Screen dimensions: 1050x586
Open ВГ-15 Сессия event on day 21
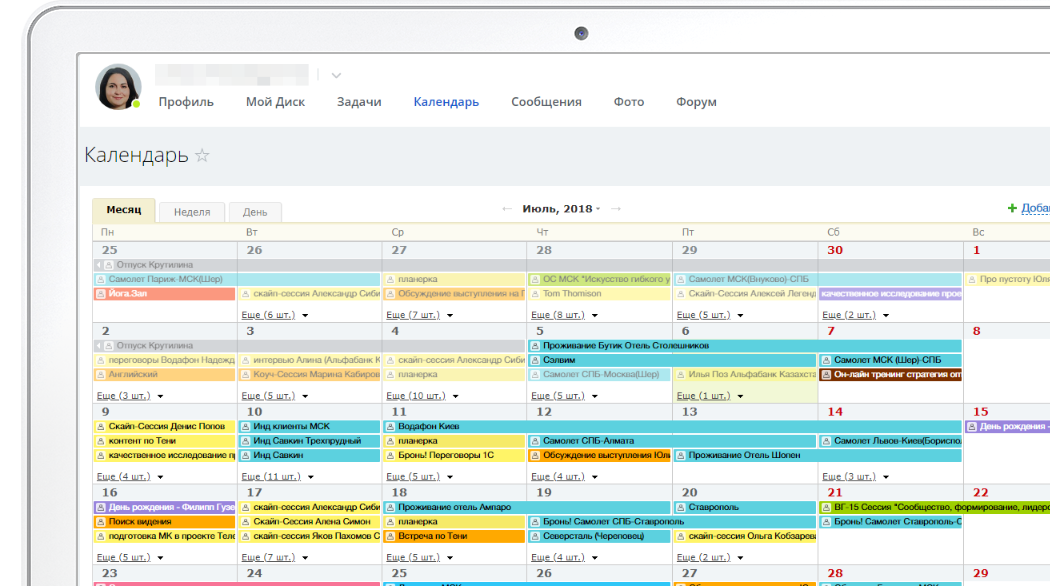935,508
